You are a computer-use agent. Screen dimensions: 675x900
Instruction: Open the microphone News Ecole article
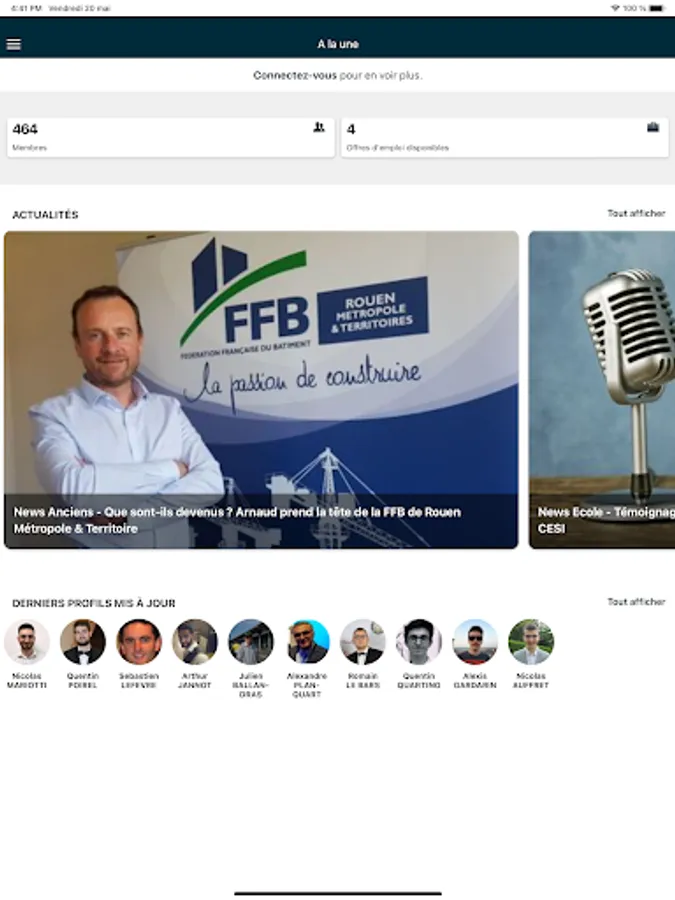tap(602, 390)
